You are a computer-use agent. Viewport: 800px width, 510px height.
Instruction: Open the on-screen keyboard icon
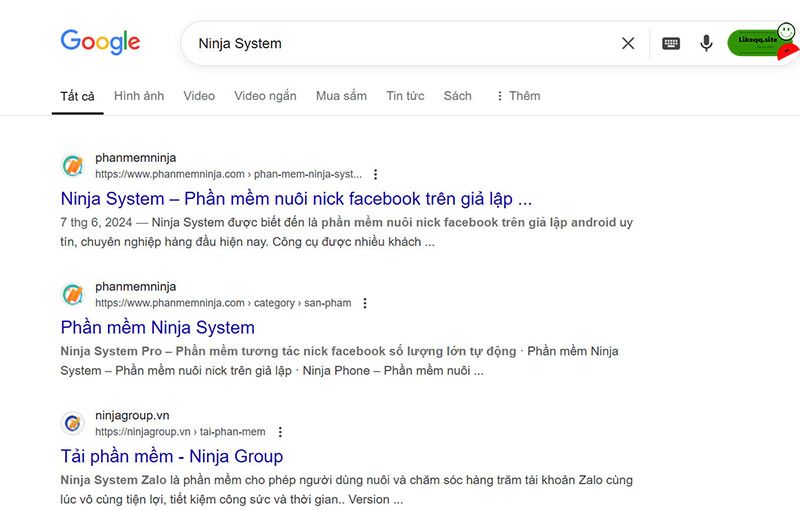(x=671, y=43)
